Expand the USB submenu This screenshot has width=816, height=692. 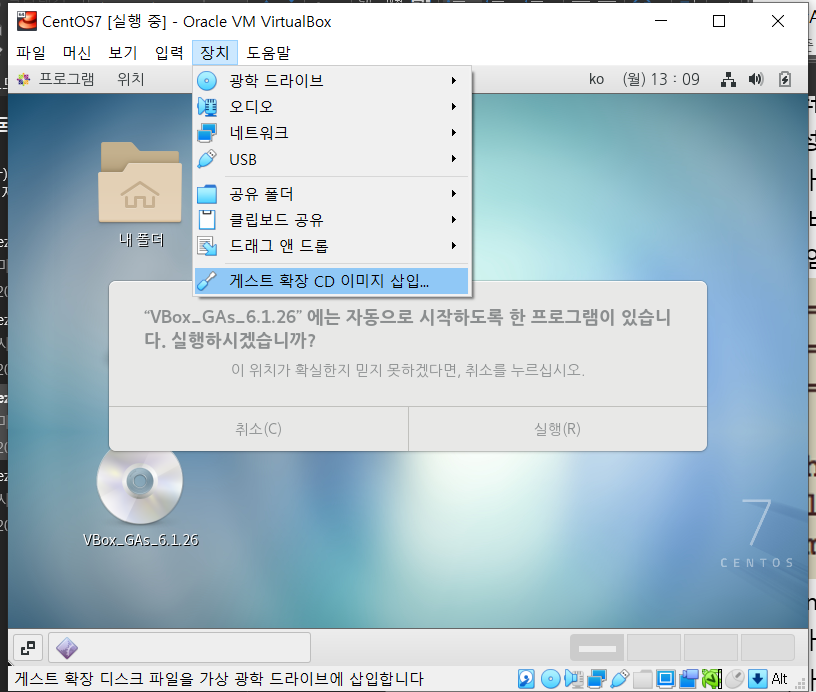332,159
